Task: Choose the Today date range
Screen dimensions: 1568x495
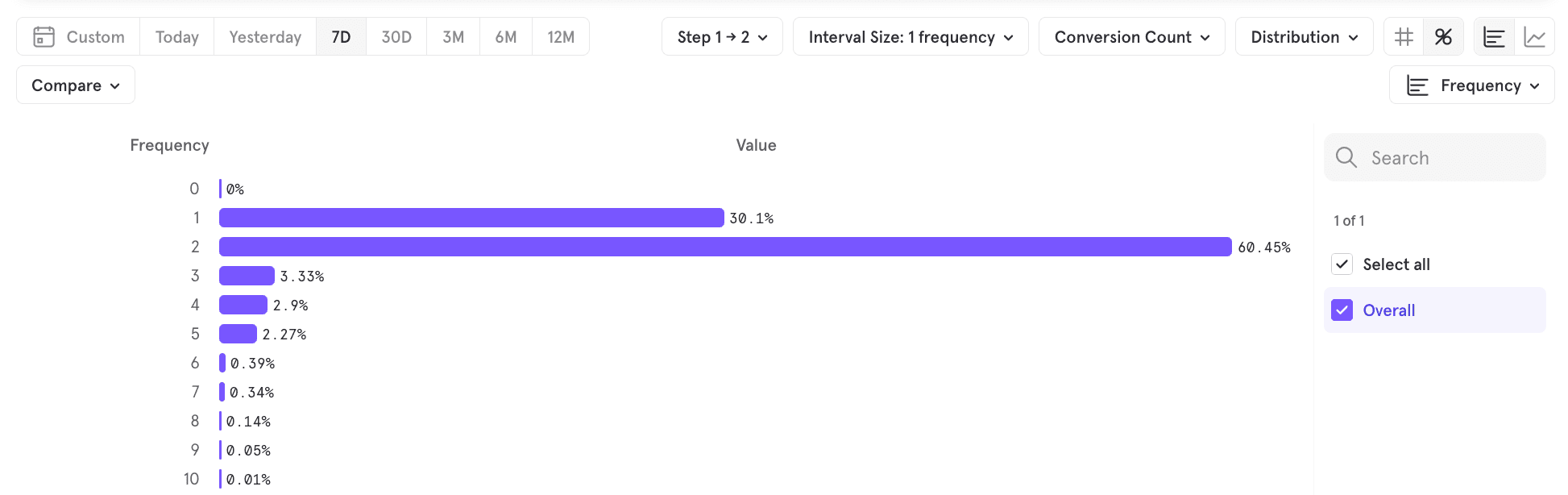Action: [x=176, y=37]
